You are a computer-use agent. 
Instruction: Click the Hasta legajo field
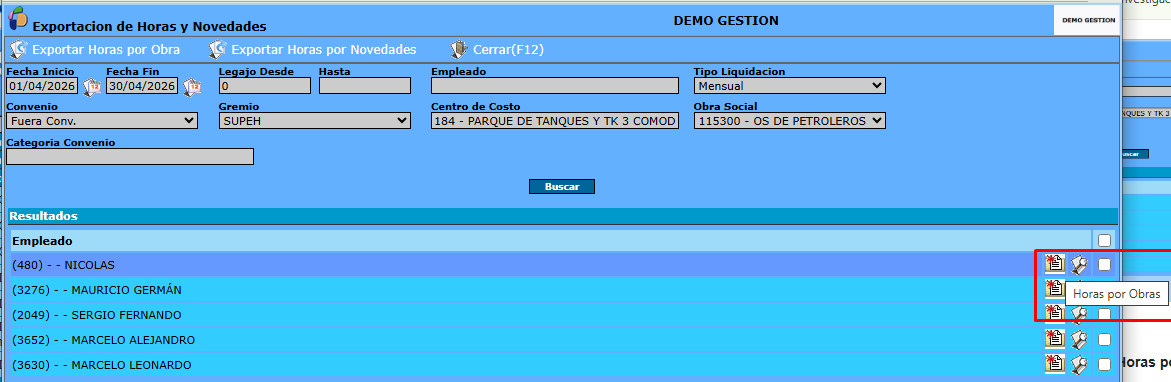364,86
